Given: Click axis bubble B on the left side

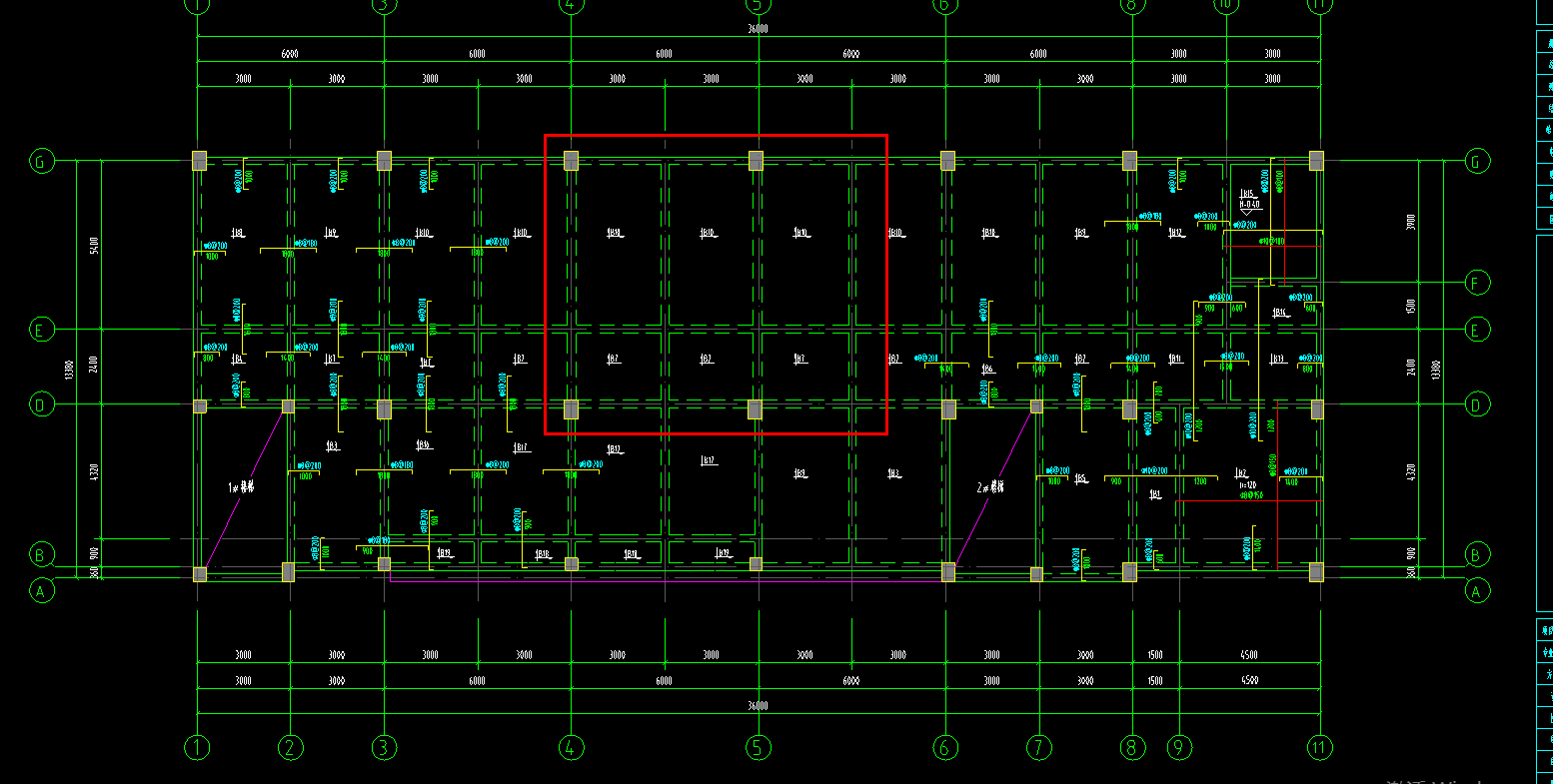Looking at the screenshot, I should [41, 553].
